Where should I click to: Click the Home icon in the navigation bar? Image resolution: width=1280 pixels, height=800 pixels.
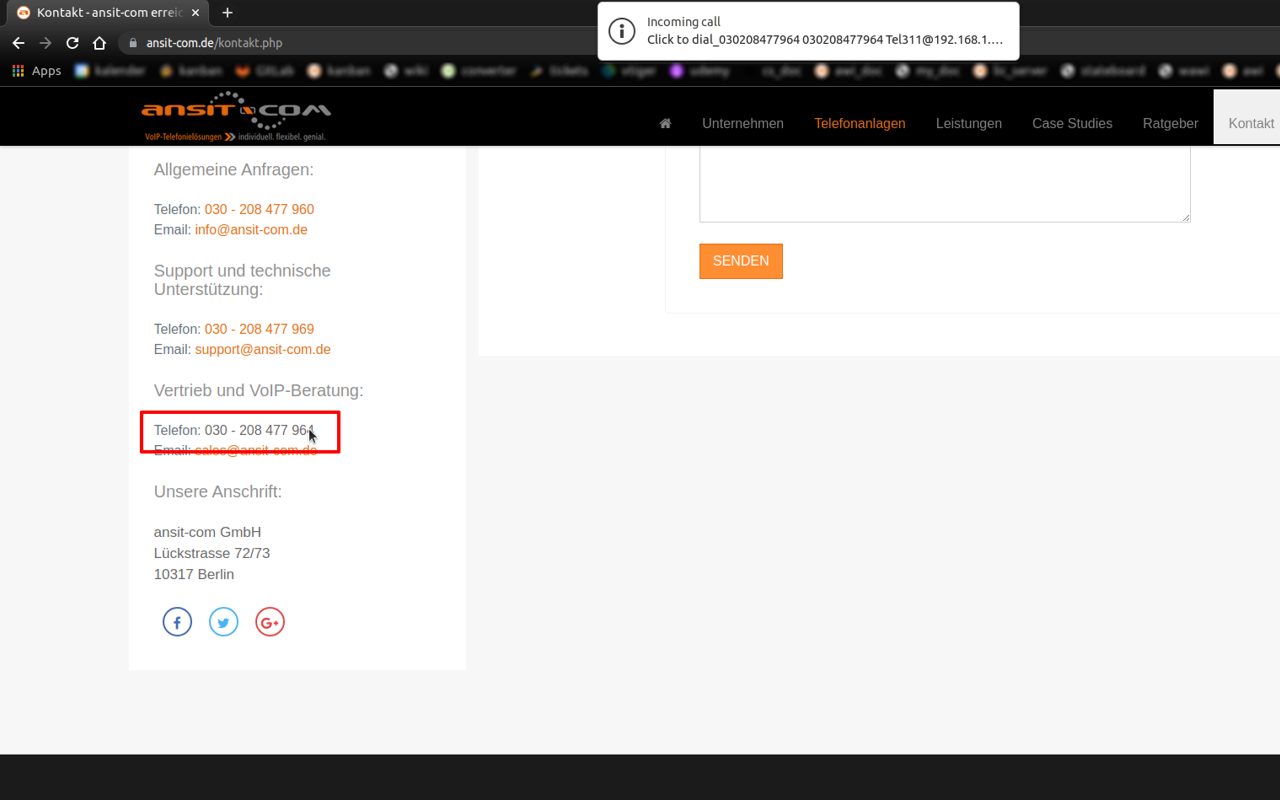coord(665,122)
